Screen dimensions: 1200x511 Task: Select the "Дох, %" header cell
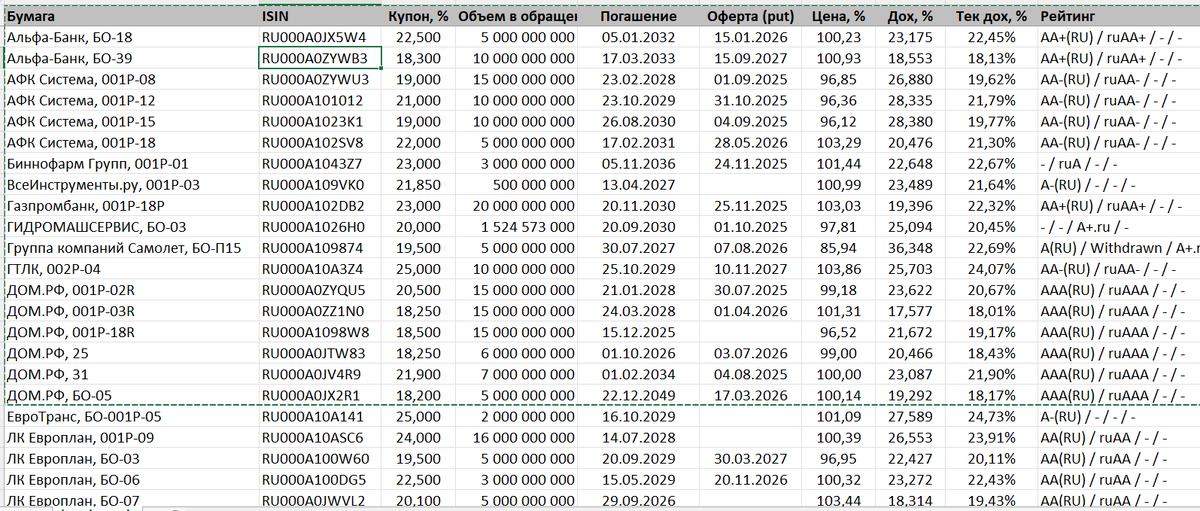click(909, 17)
